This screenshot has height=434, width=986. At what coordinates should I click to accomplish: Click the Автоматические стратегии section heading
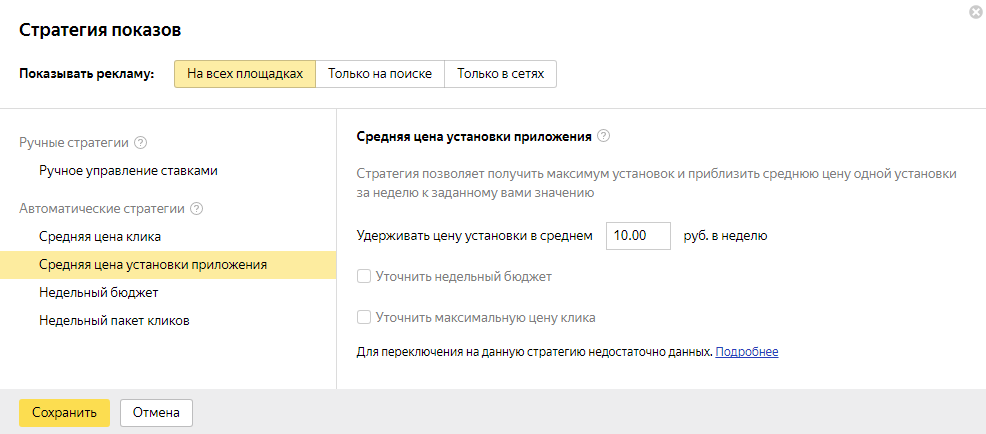pyautogui.click(x=102, y=209)
